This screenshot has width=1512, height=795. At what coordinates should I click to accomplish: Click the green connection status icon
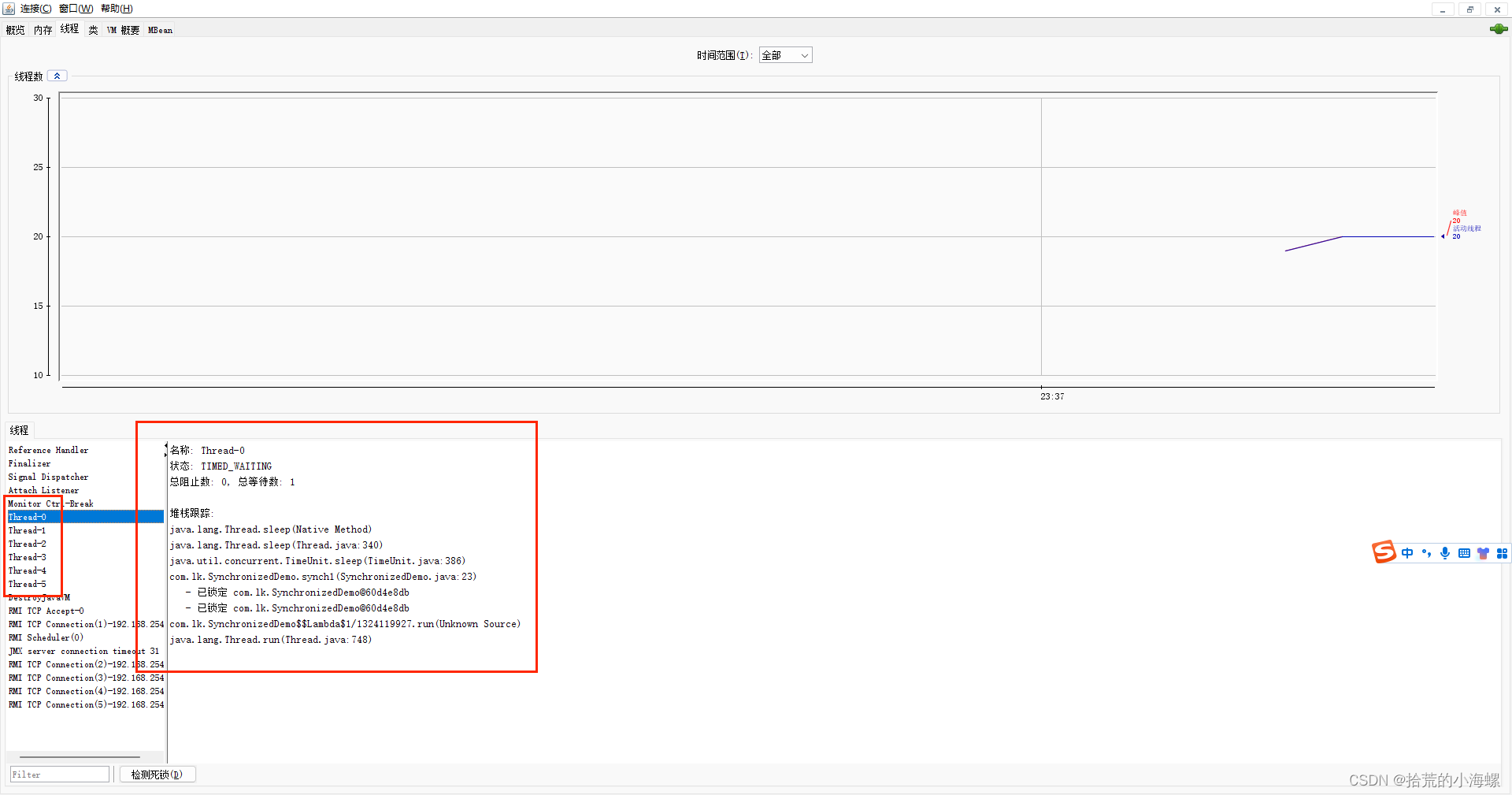click(1498, 29)
